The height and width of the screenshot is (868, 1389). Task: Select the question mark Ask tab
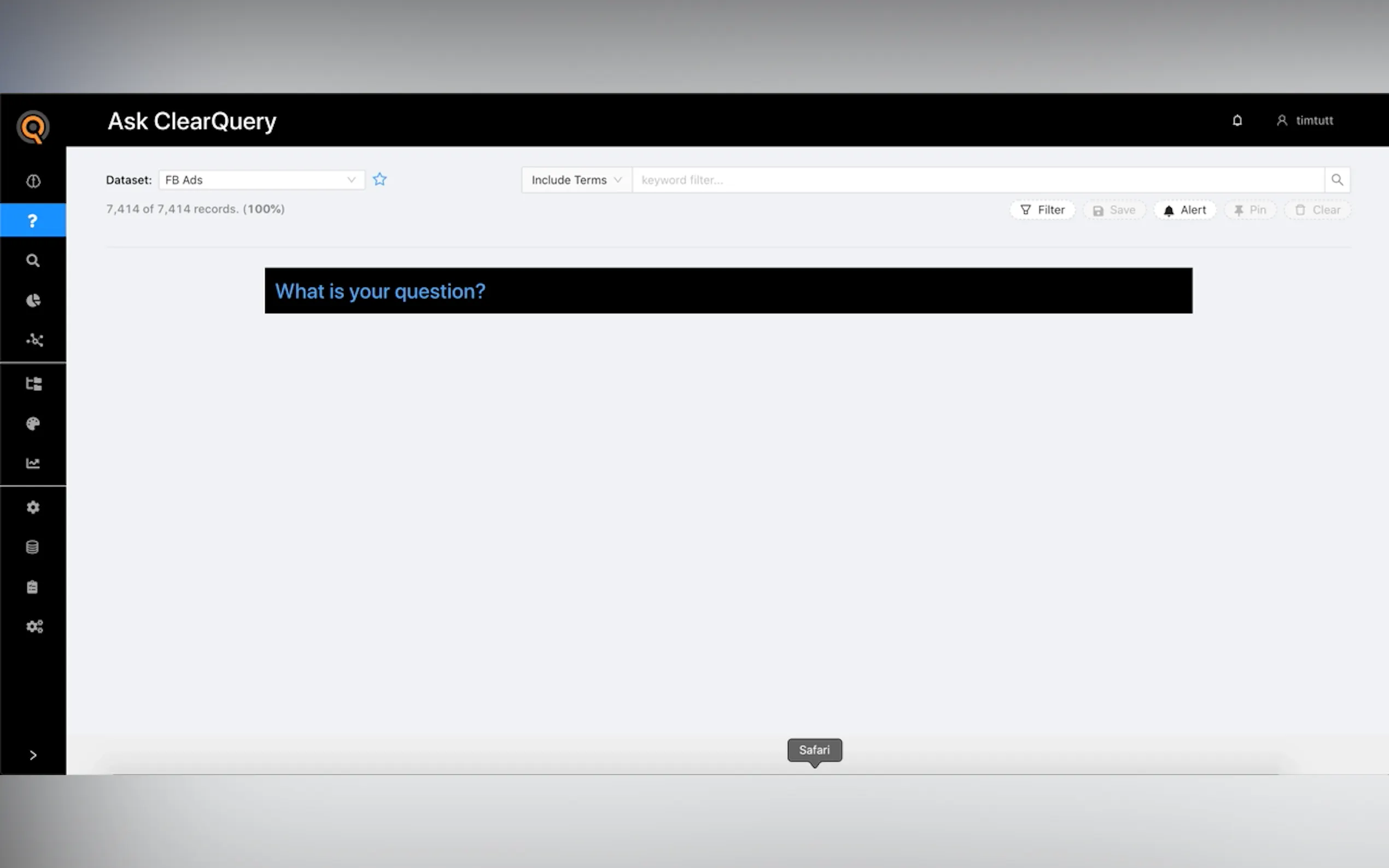click(33, 220)
